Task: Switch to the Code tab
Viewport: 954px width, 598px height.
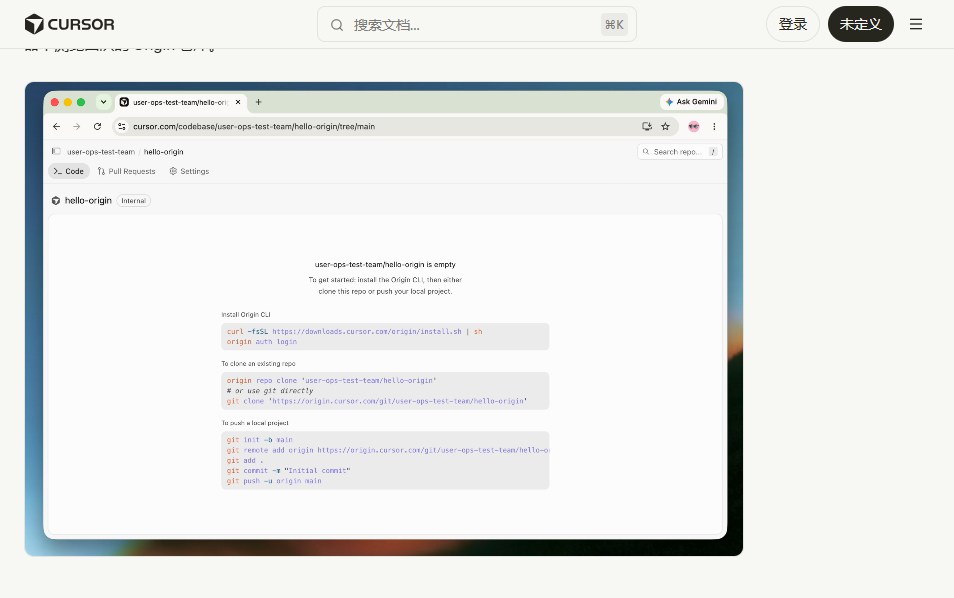Action: tap(69, 172)
